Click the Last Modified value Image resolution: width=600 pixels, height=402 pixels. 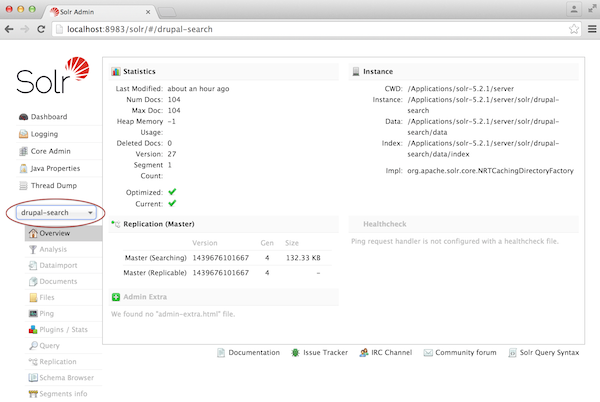point(198,88)
